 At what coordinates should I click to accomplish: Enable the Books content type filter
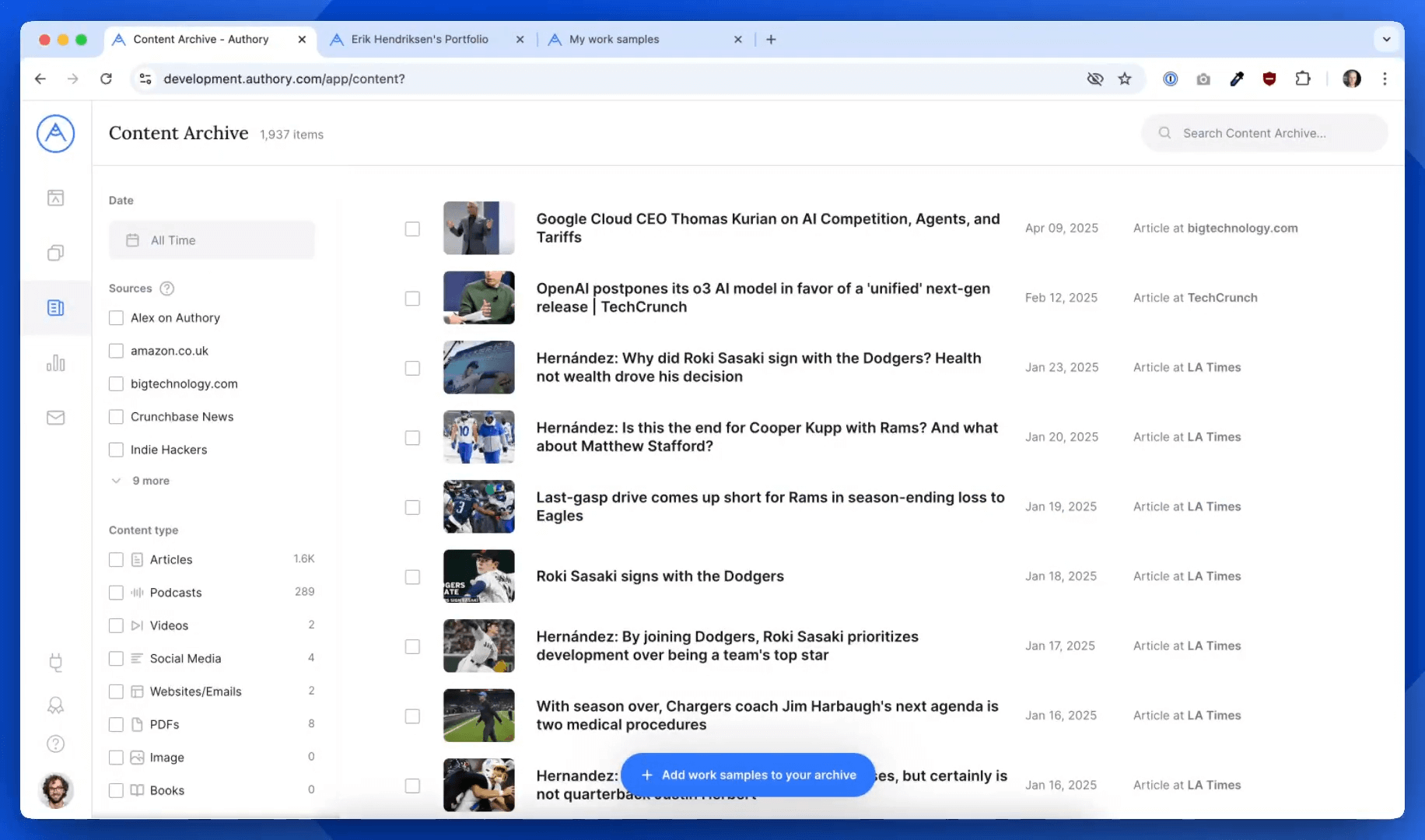[x=116, y=790]
